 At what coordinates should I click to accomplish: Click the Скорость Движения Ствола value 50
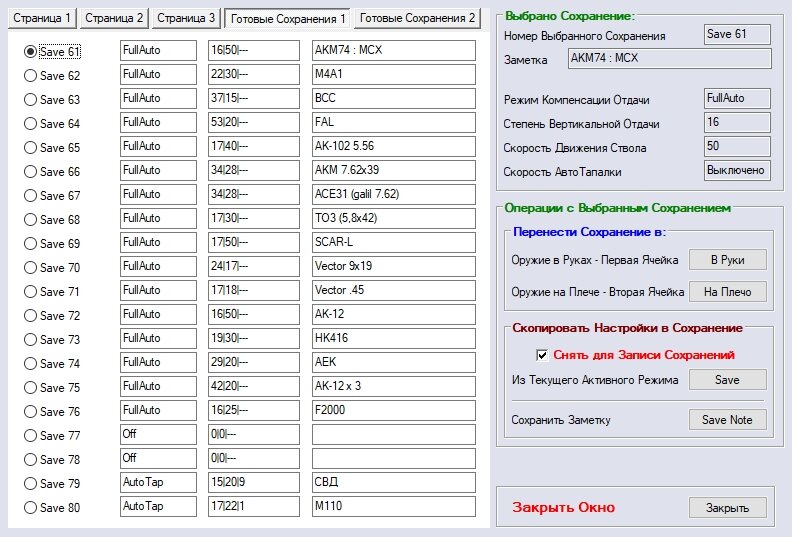tap(737, 147)
